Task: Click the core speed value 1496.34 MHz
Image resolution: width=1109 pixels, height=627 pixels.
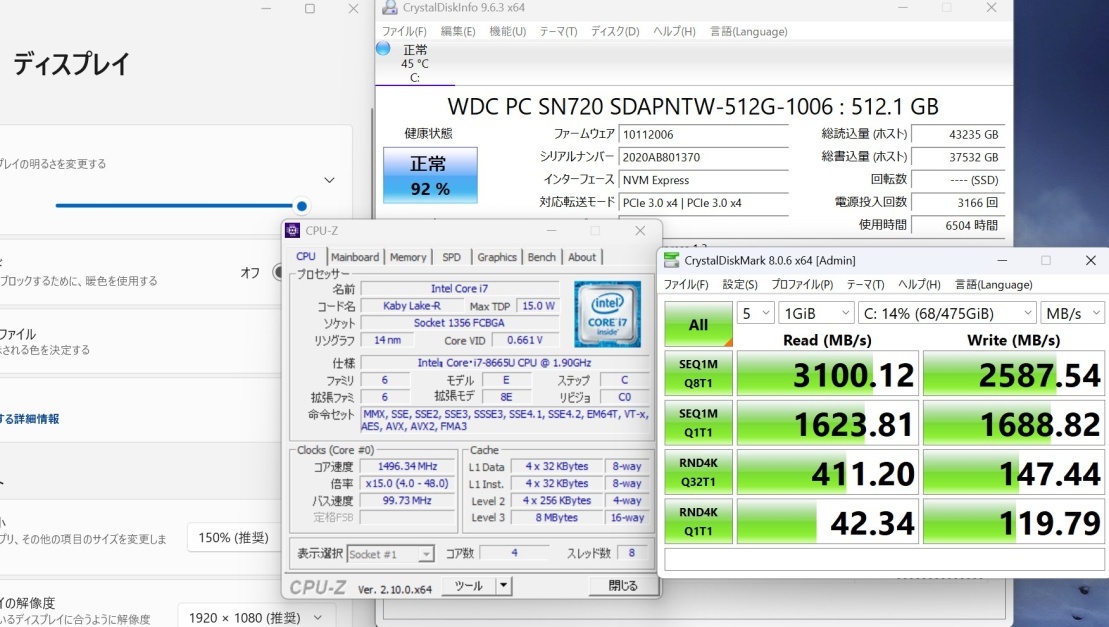Action: tap(407, 467)
